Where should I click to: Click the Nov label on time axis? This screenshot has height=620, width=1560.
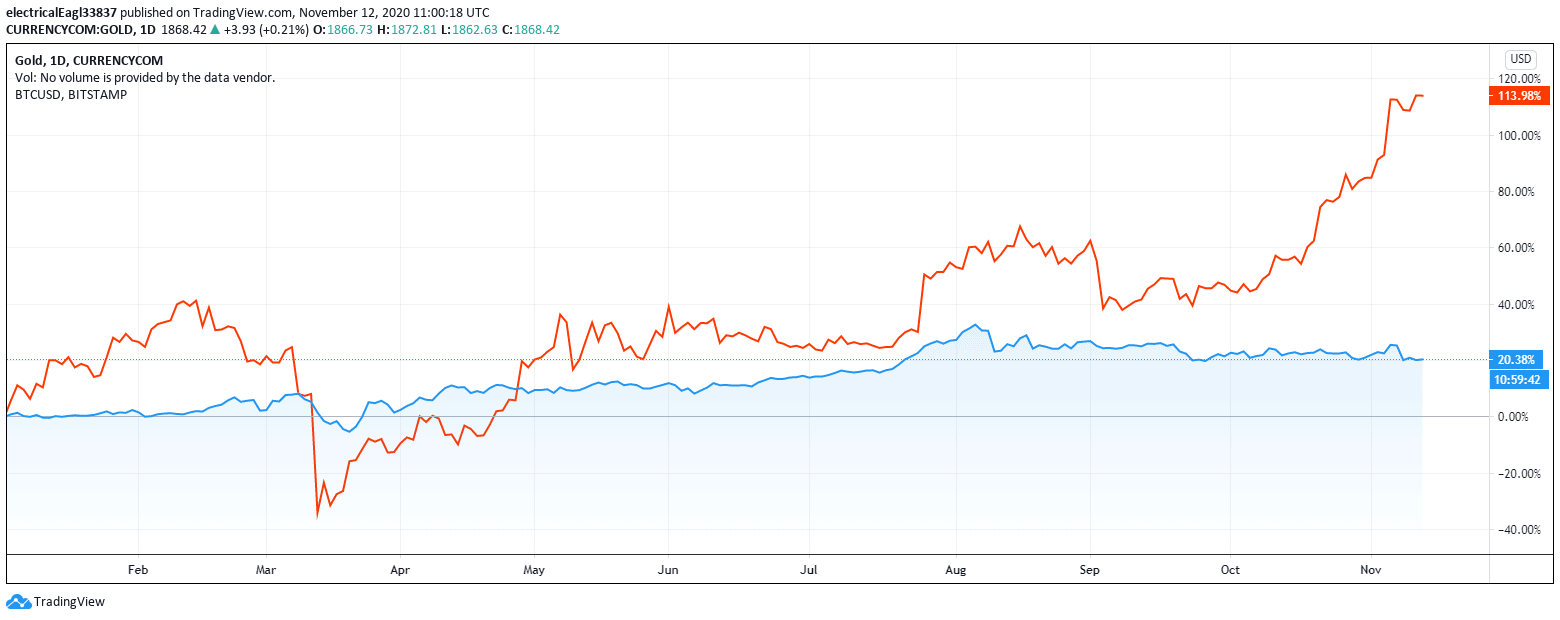point(1372,570)
